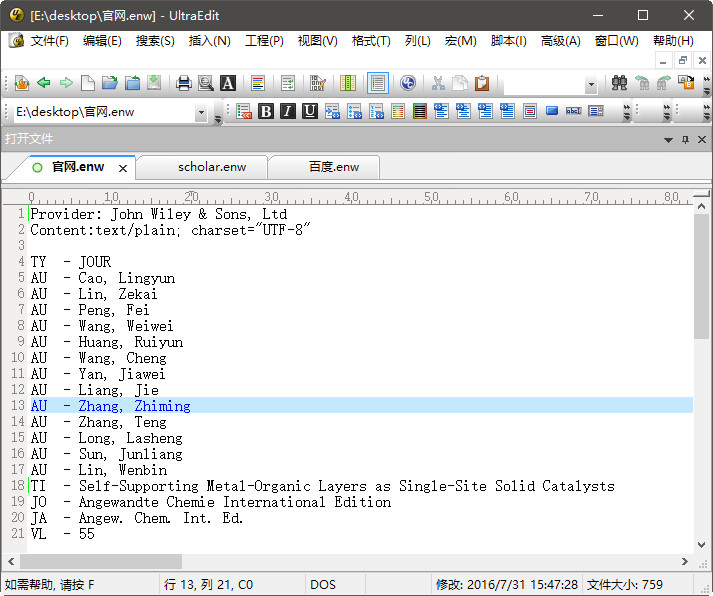Paste from clipboard icon
Viewport: 713px width, 596px height.
pos(482,83)
